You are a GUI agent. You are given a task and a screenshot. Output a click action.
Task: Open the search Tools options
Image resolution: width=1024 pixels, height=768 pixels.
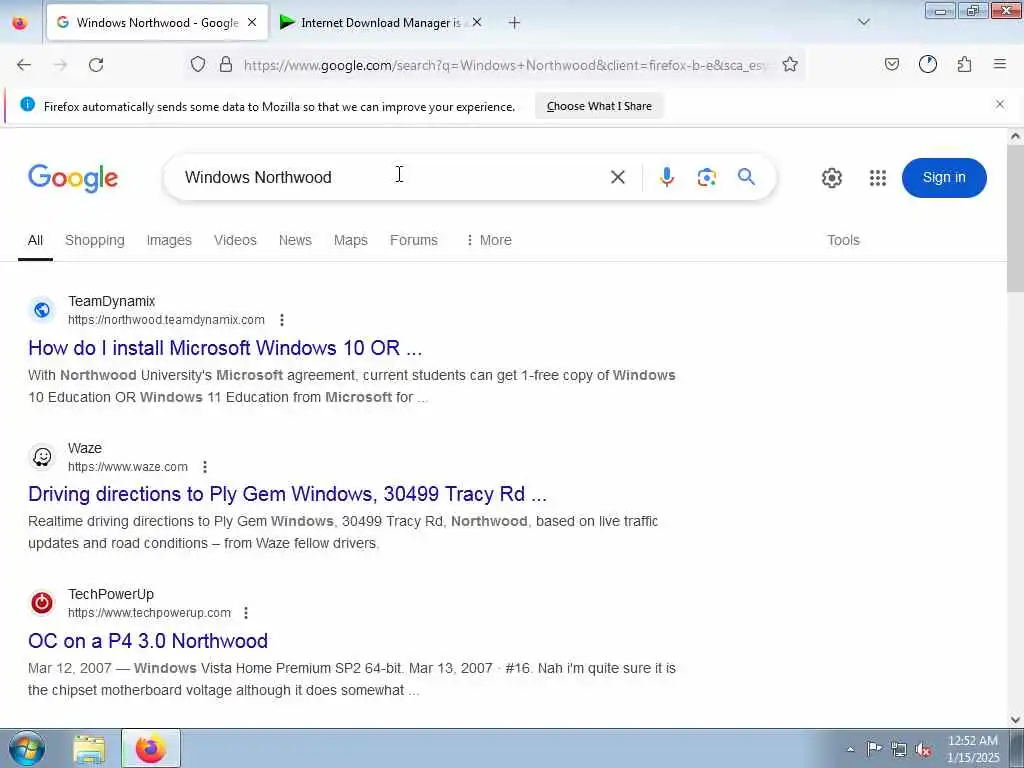pos(843,240)
